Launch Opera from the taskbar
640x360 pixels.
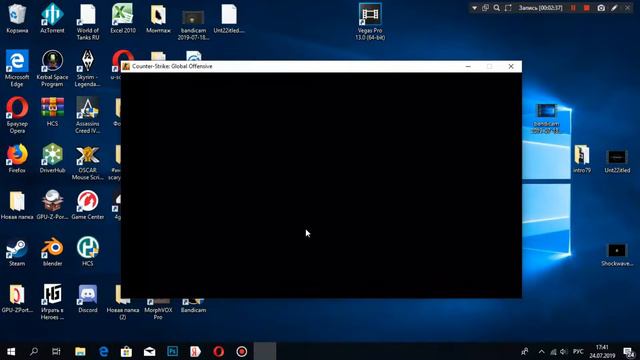[x=218, y=351]
